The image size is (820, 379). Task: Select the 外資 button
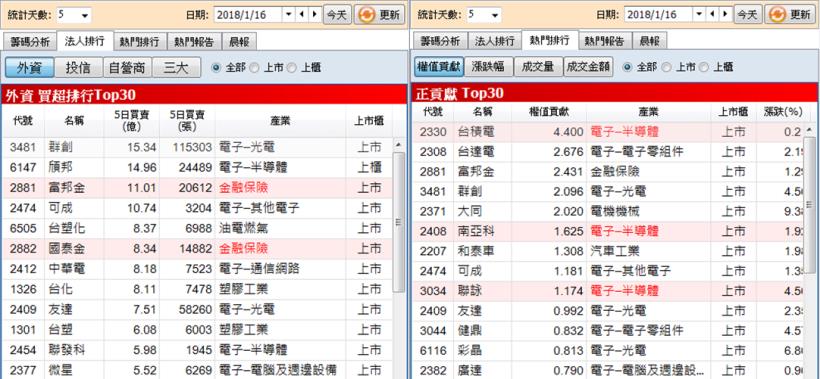point(30,67)
